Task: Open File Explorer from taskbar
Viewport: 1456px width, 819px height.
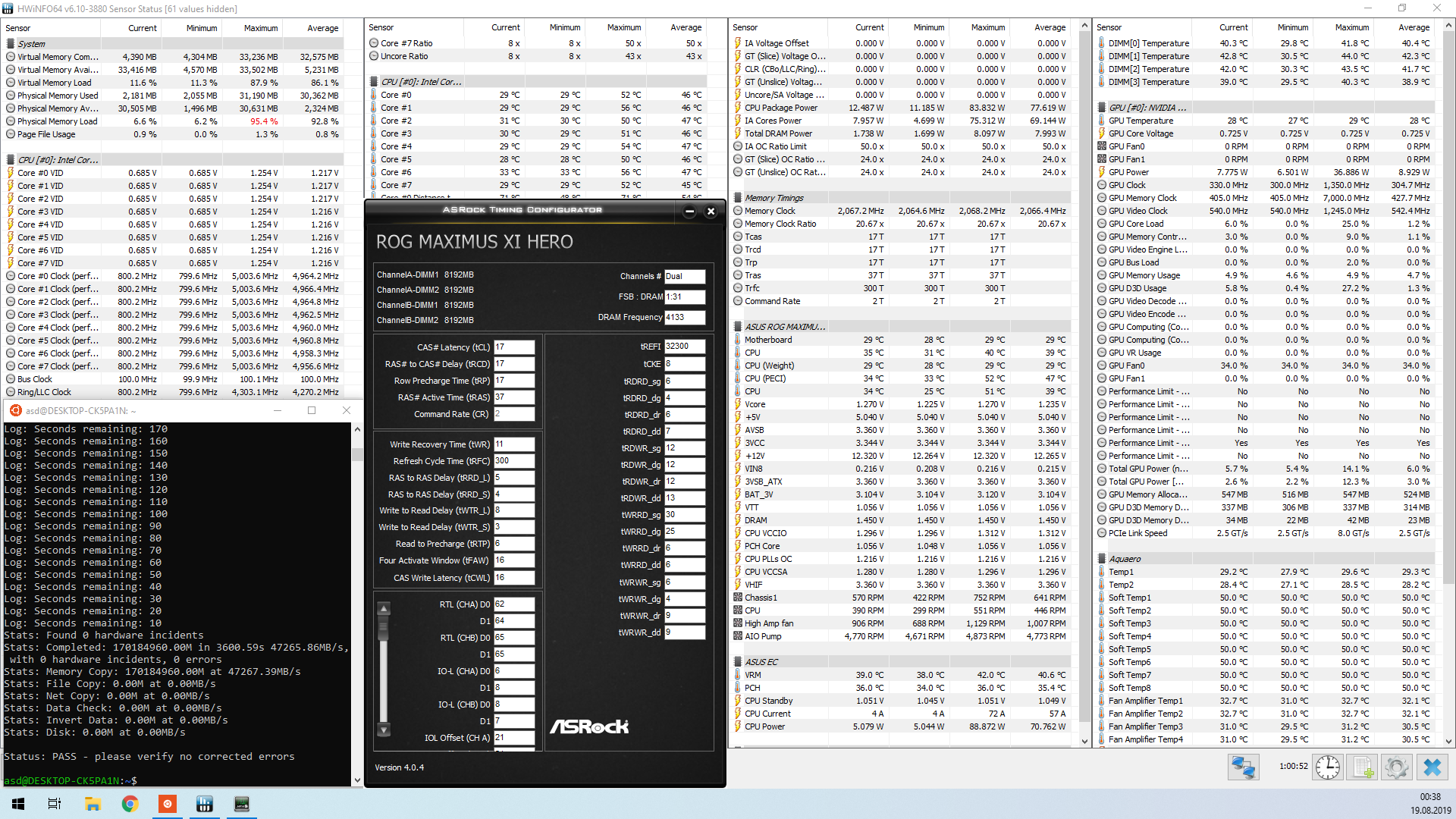Action: tap(93, 804)
